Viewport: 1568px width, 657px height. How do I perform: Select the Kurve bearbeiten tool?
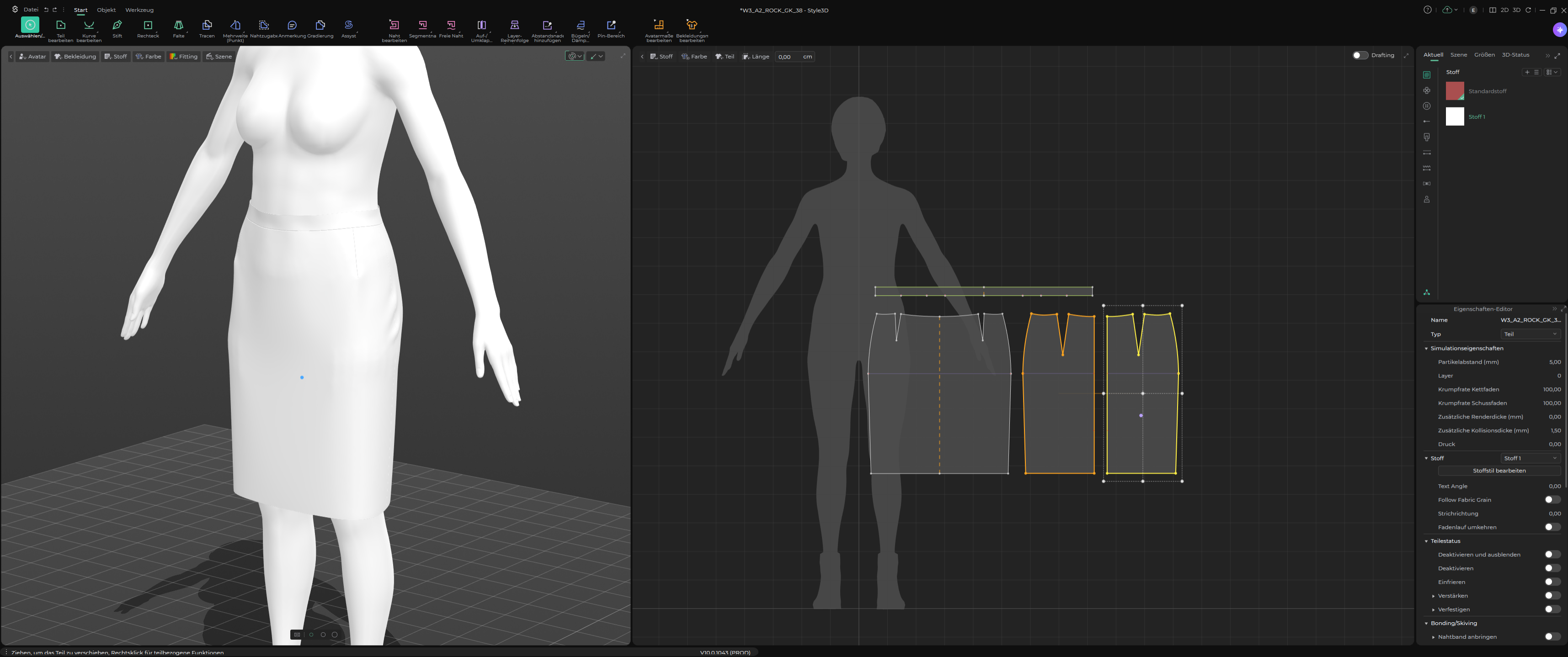coord(89,30)
